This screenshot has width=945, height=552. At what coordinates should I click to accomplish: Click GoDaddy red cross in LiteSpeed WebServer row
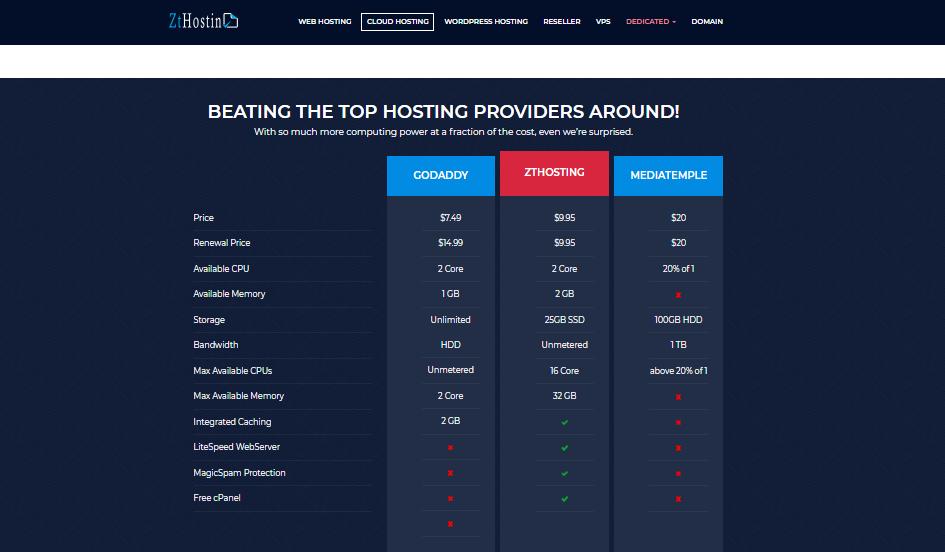point(450,448)
